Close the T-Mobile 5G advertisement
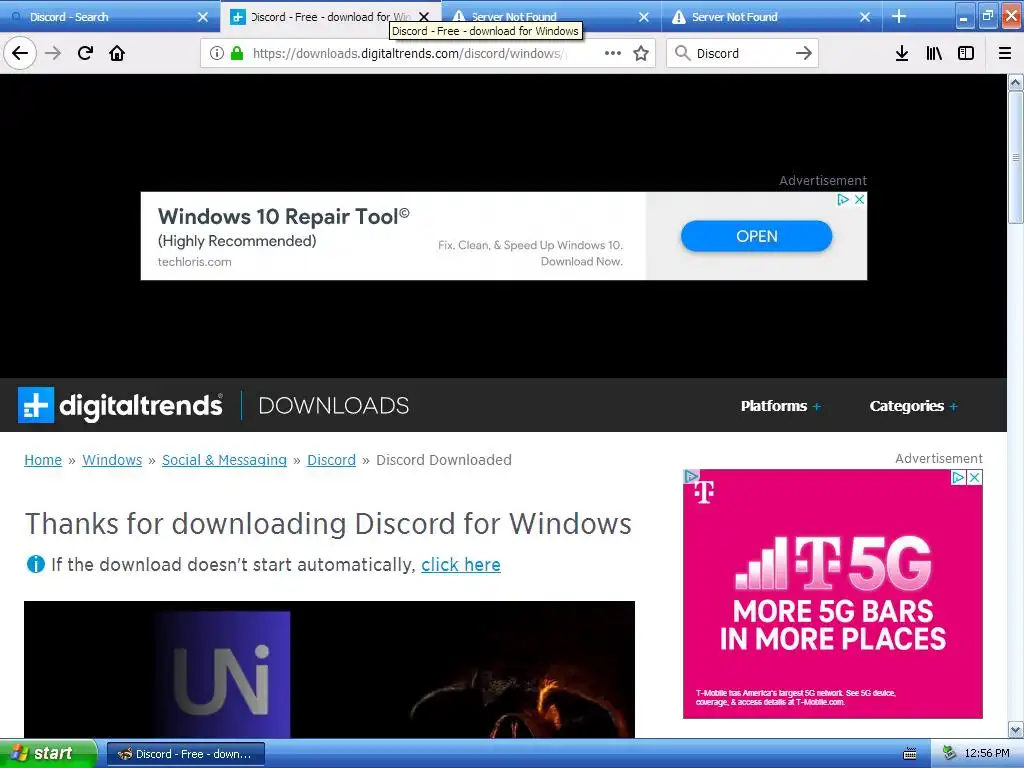 click(x=974, y=477)
